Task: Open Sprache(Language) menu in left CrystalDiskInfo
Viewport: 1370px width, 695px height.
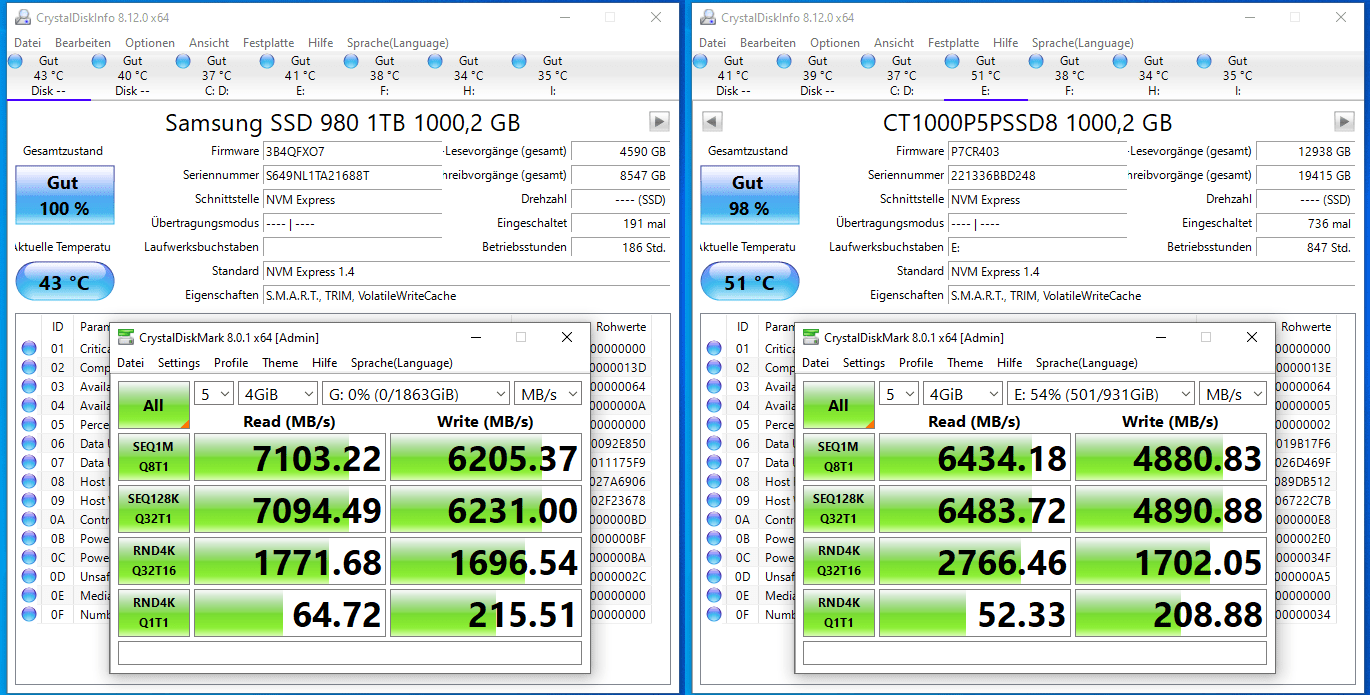Action: [x=397, y=43]
